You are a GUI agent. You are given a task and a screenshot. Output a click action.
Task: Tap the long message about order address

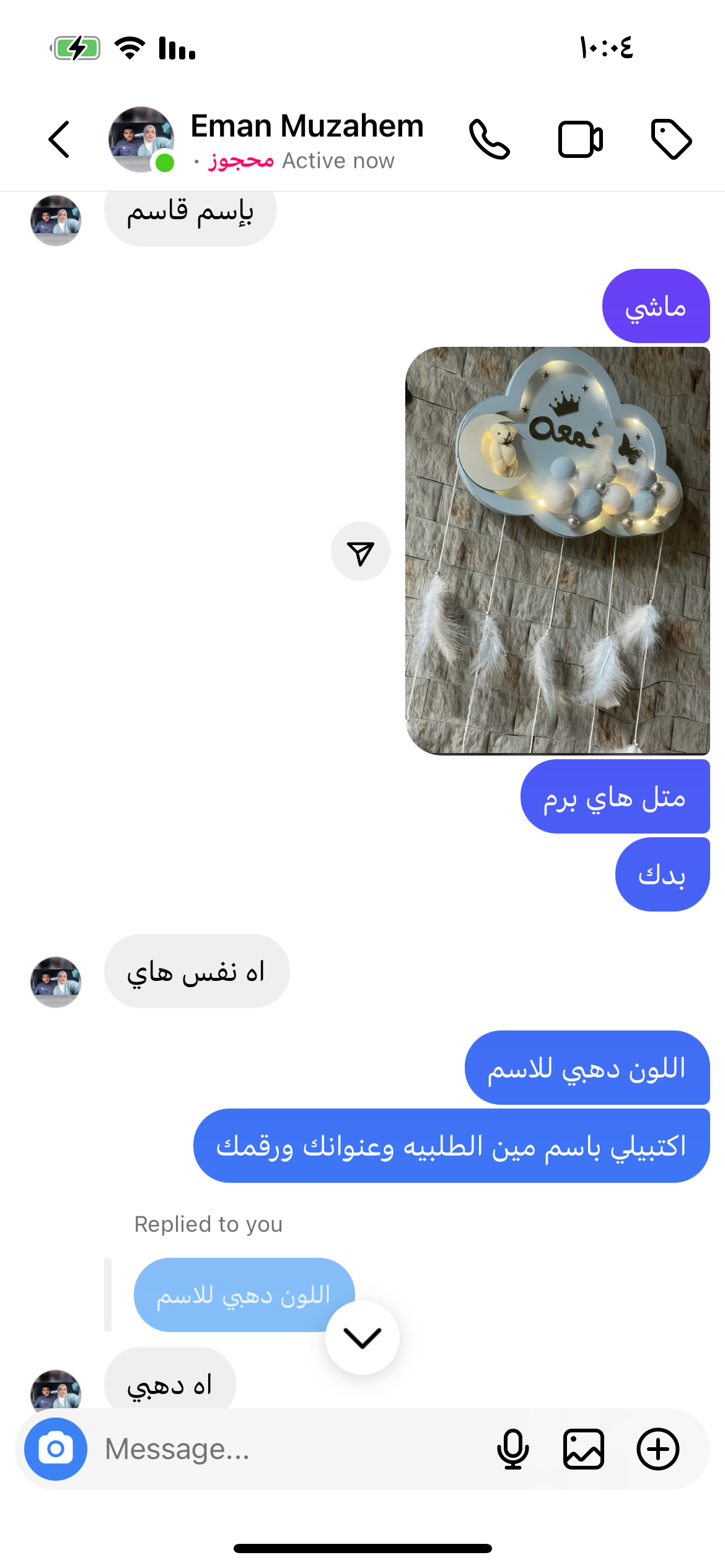pyautogui.click(x=452, y=1146)
